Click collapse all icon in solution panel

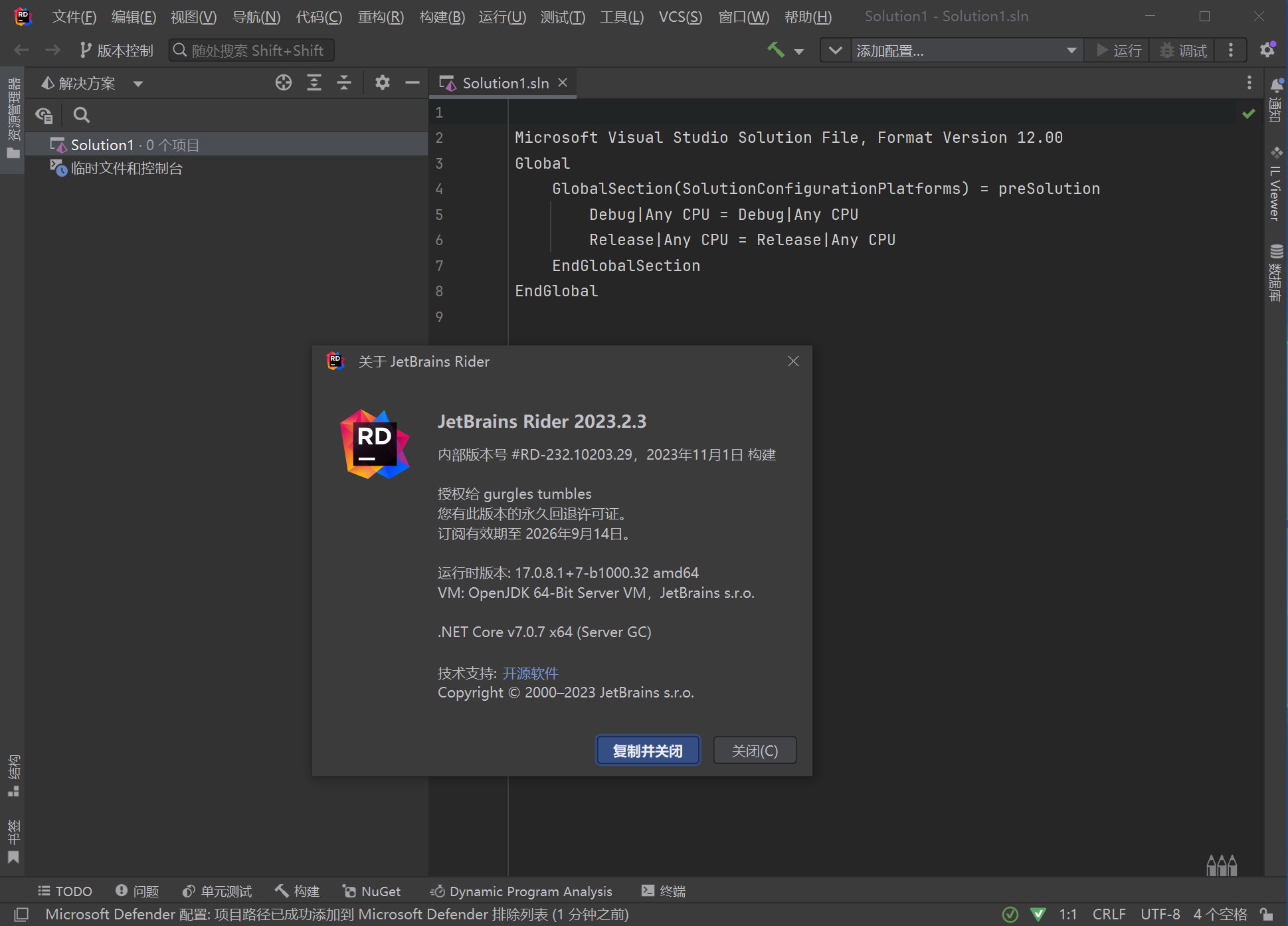coord(344,82)
